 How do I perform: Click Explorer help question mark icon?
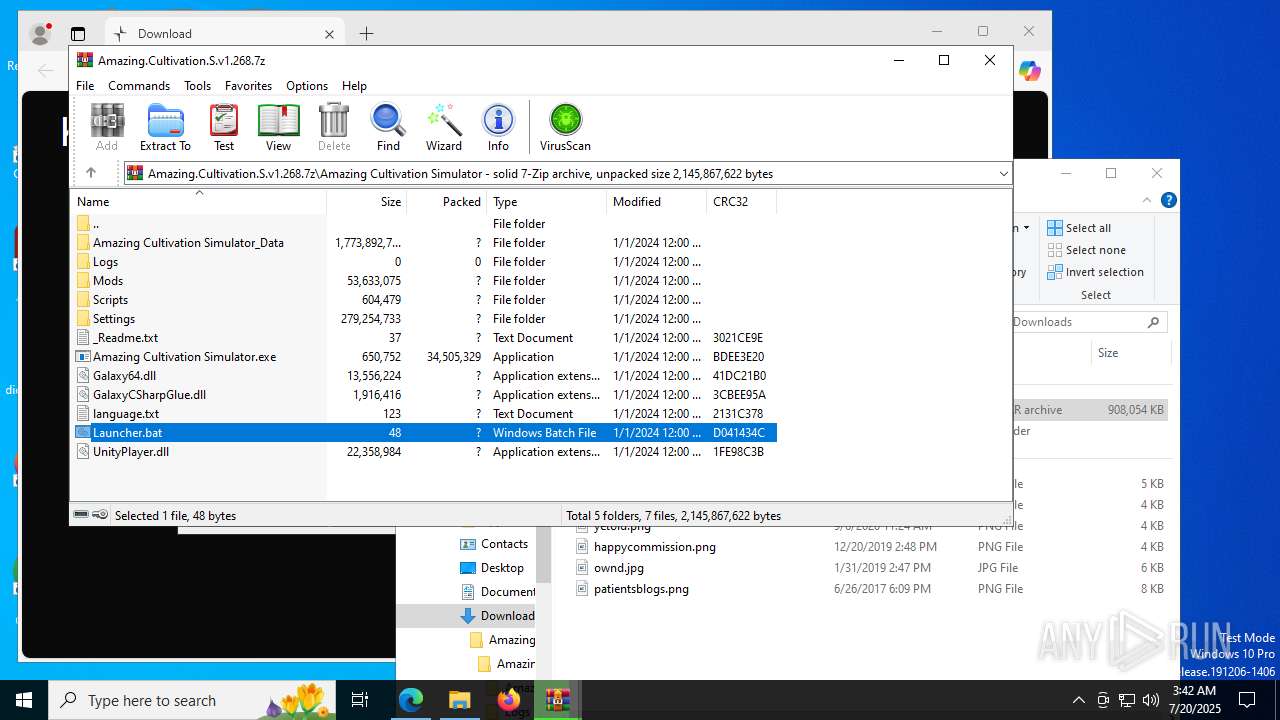point(1168,200)
